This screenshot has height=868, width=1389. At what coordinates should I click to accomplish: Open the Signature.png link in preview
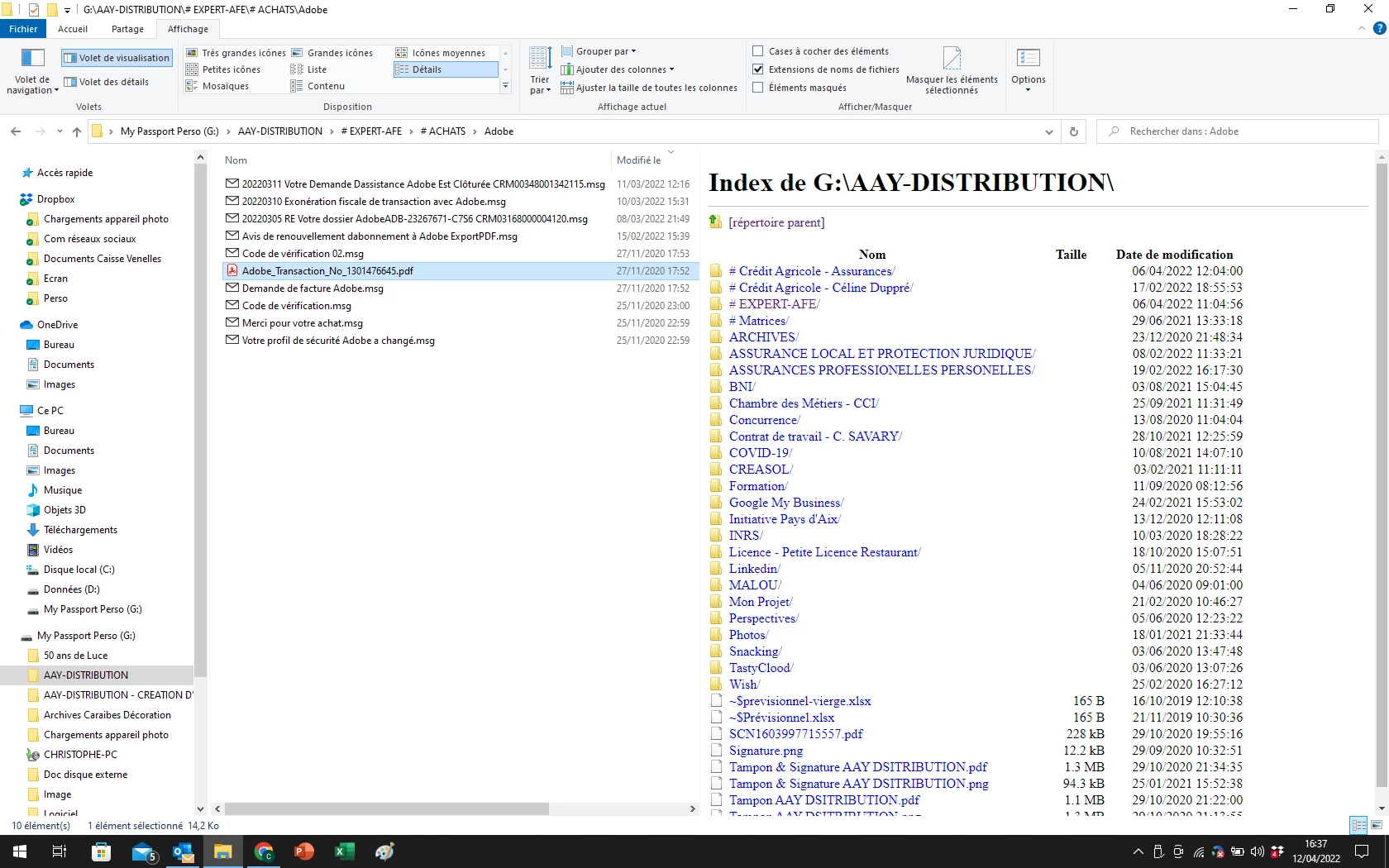766,751
